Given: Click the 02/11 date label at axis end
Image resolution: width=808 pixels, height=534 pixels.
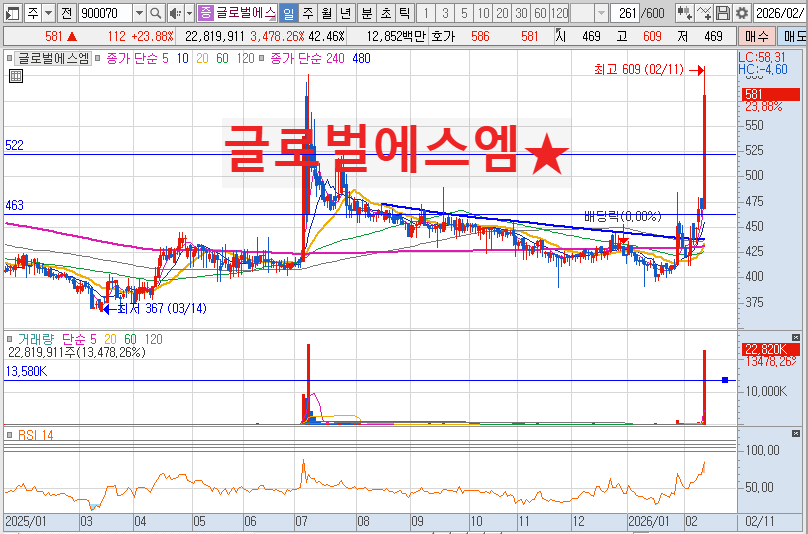Looking at the screenshot, I should point(760,521).
